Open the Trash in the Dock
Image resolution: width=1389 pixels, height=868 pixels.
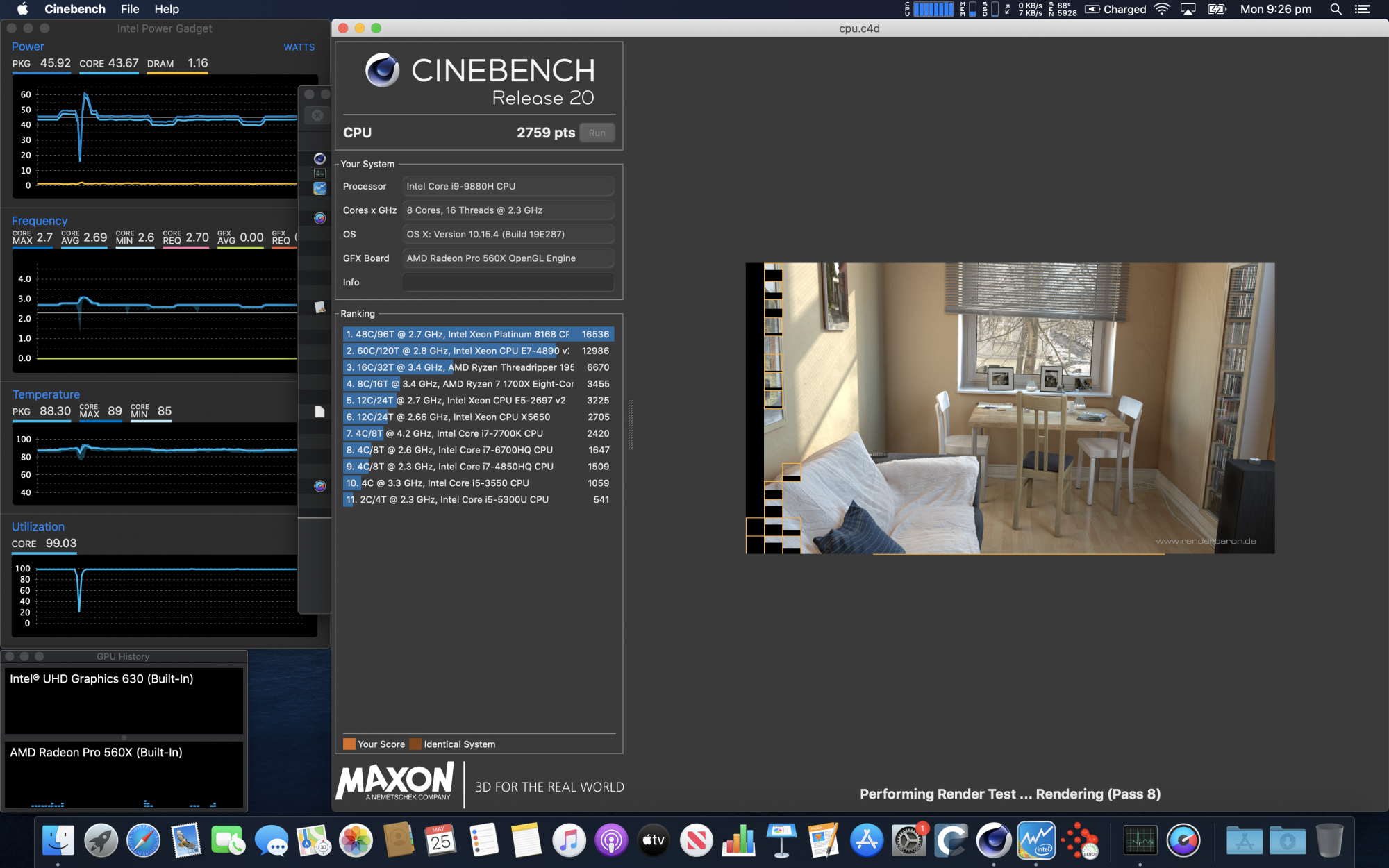[x=1329, y=840]
